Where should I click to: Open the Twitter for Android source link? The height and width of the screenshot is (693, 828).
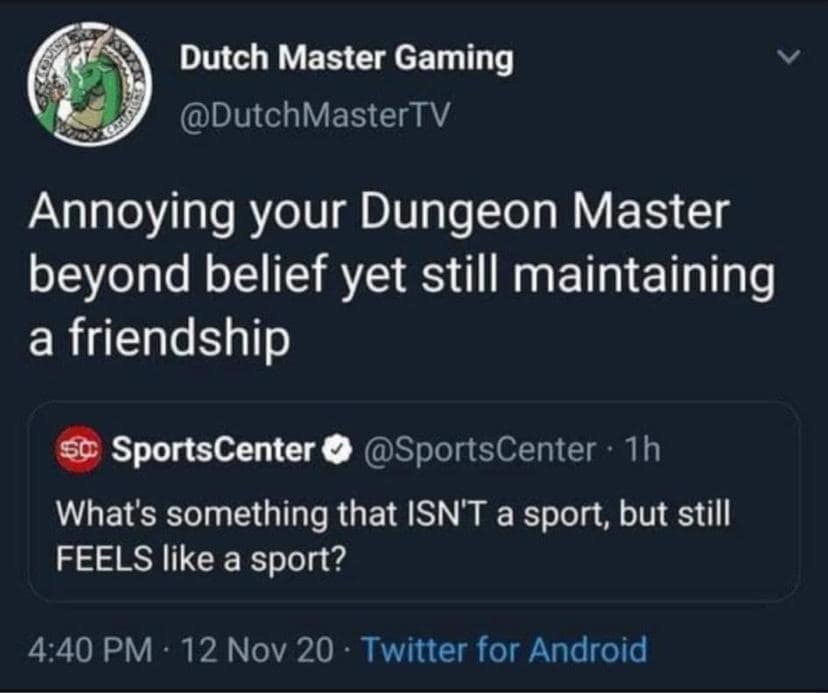[504, 649]
